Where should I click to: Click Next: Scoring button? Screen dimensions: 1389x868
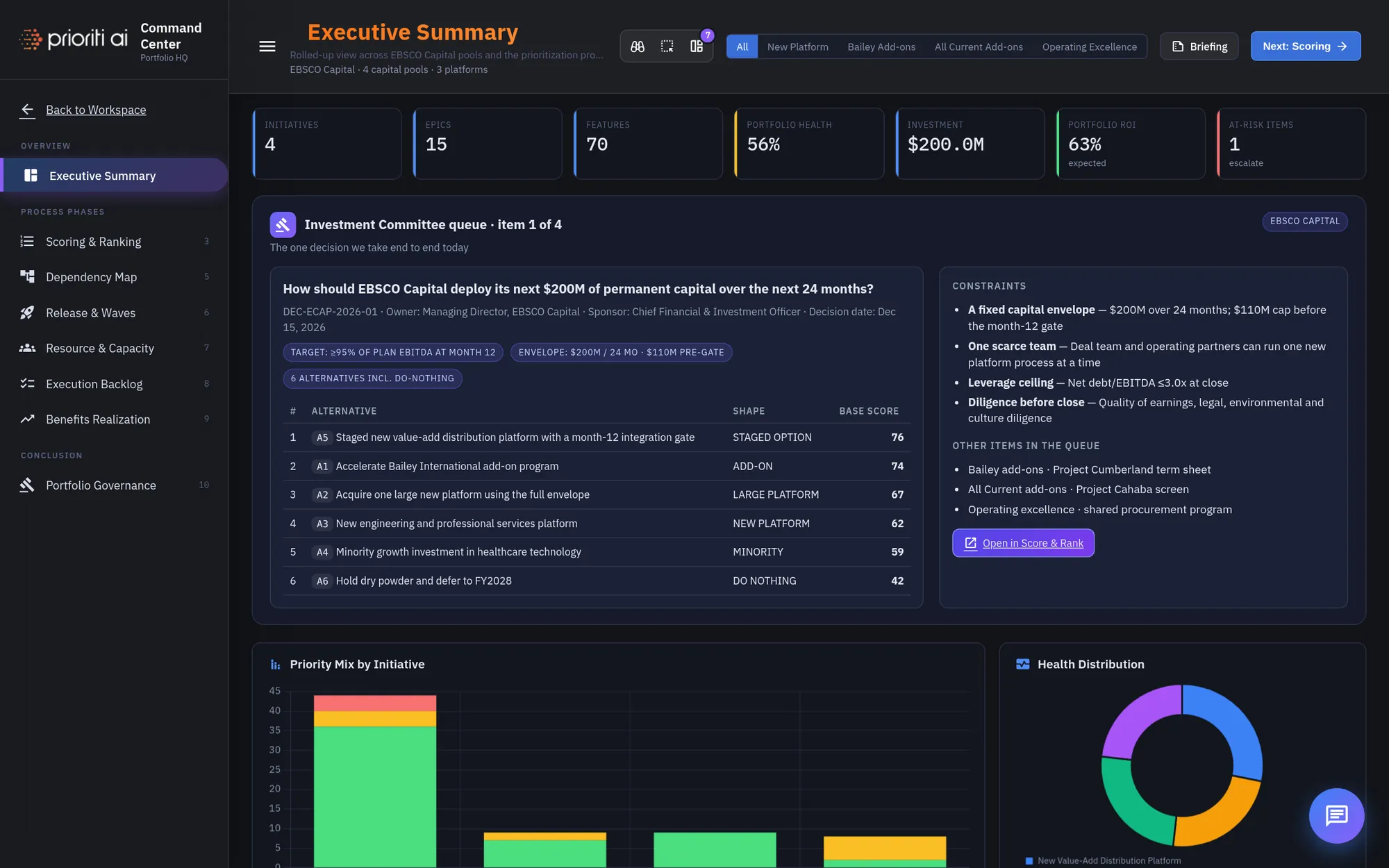[x=1306, y=47]
